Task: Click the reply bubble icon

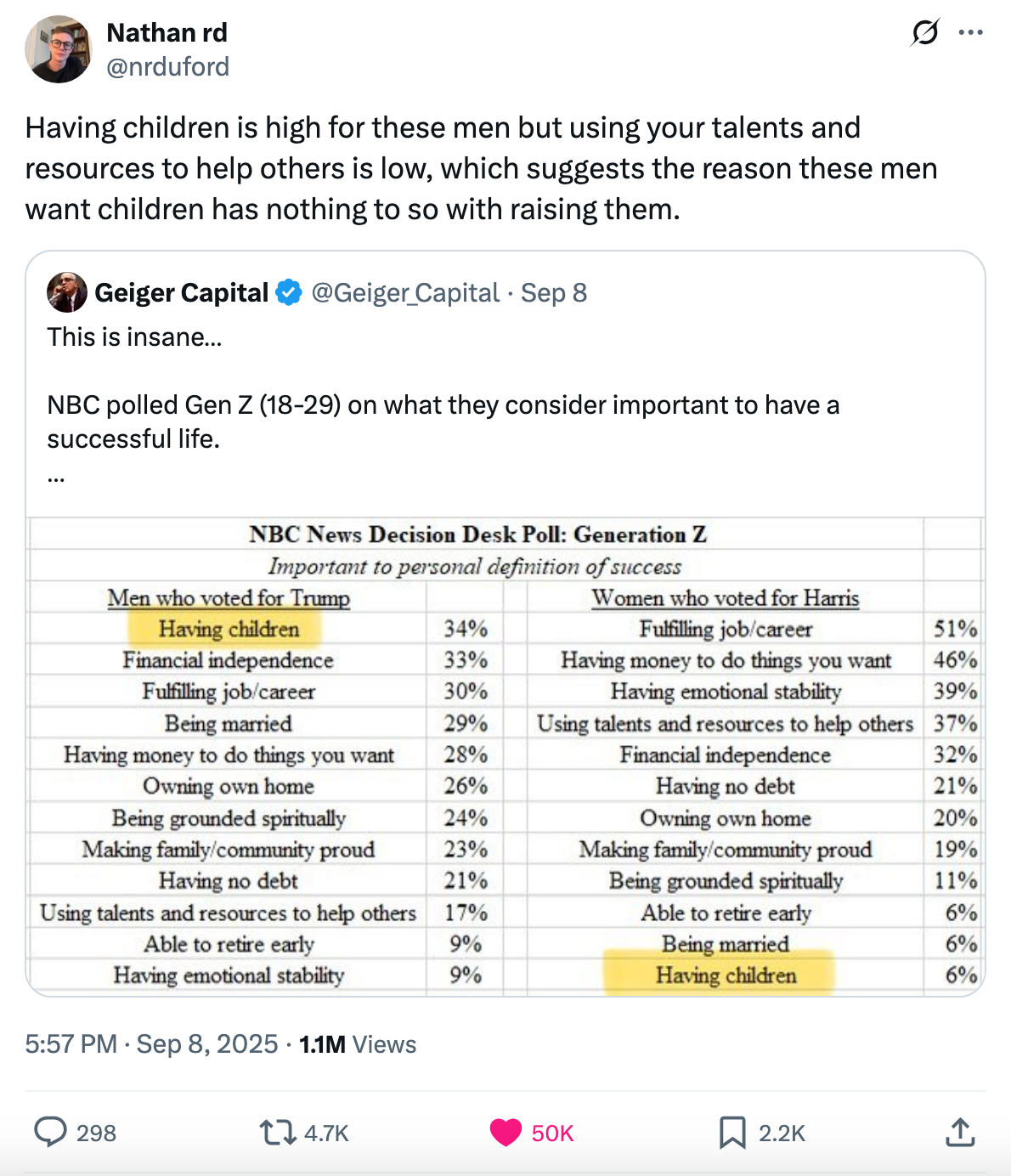Action: click(x=53, y=1132)
